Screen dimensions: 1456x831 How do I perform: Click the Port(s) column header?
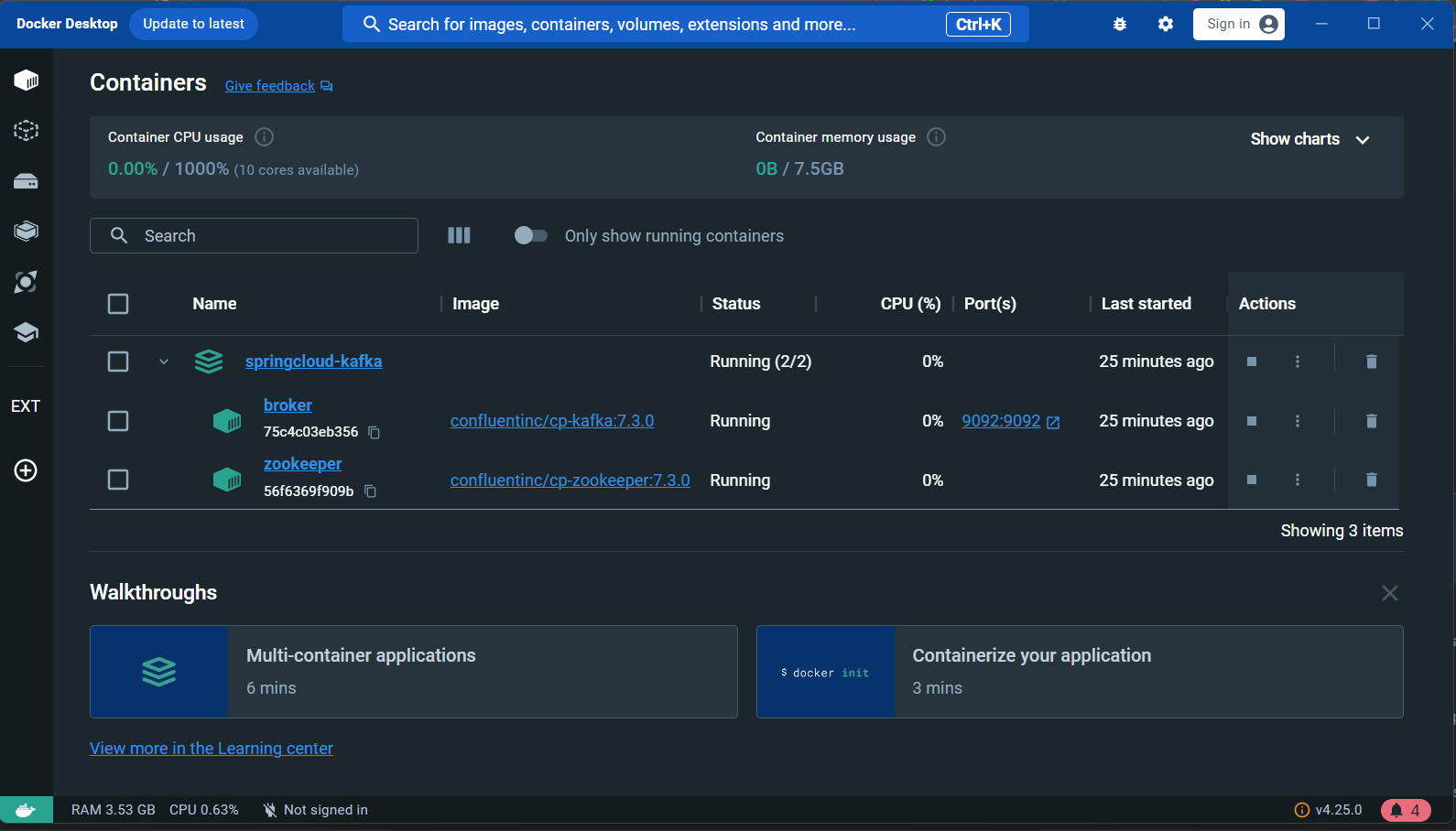[x=990, y=304]
